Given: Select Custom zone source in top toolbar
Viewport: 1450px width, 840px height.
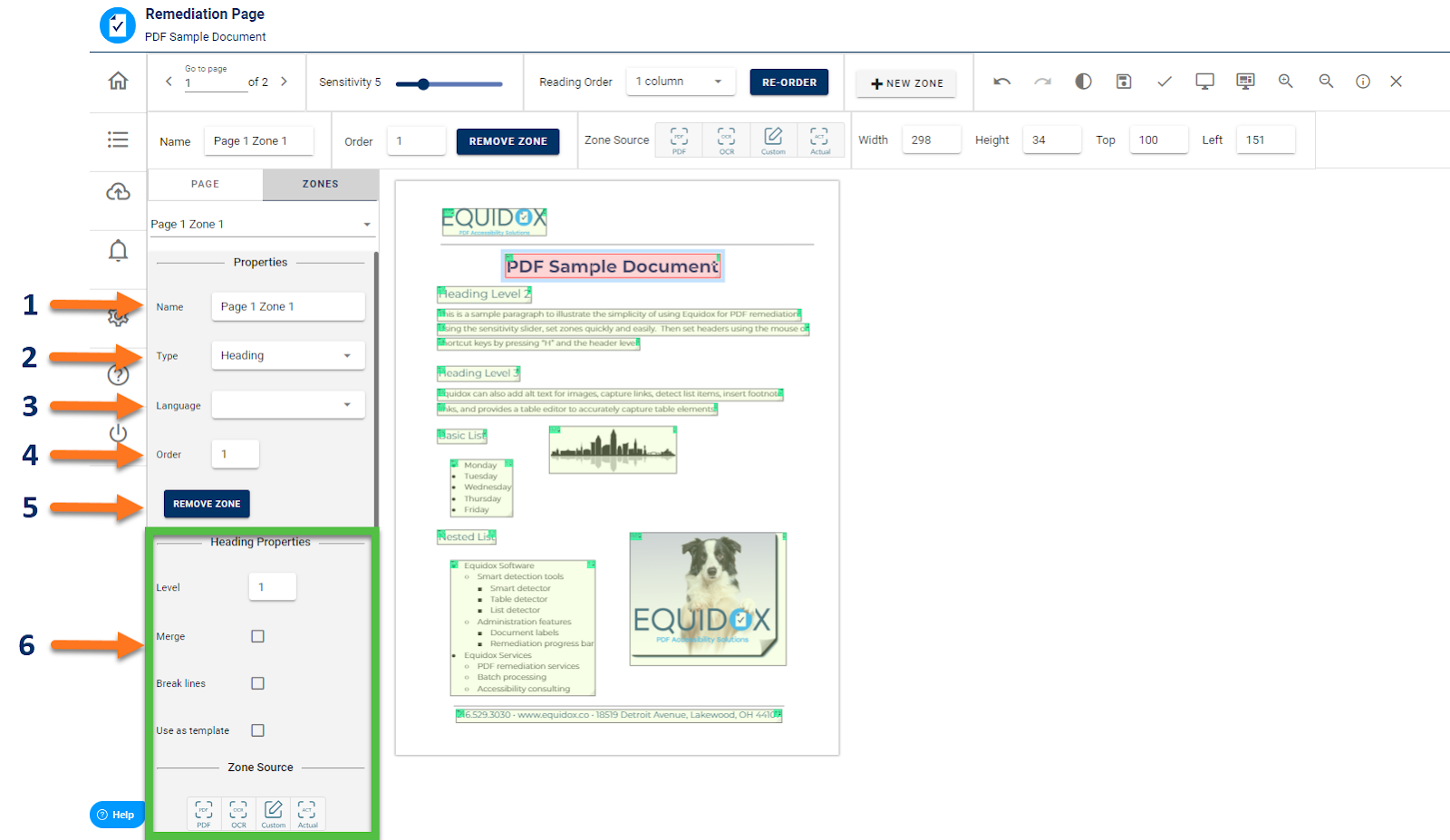Looking at the screenshot, I should click(x=773, y=140).
